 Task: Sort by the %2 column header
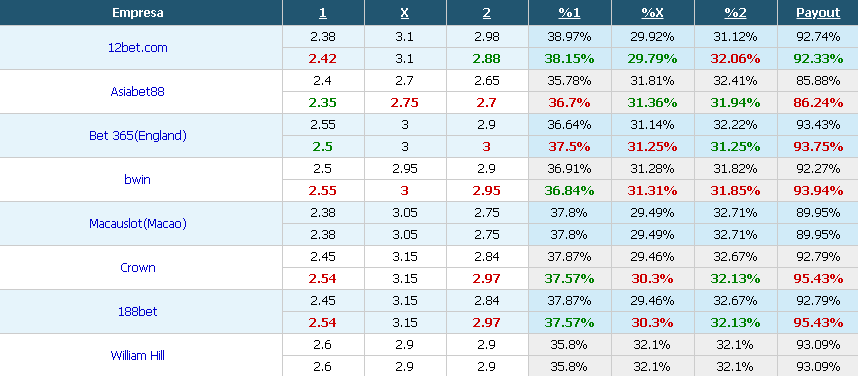coord(735,13)
